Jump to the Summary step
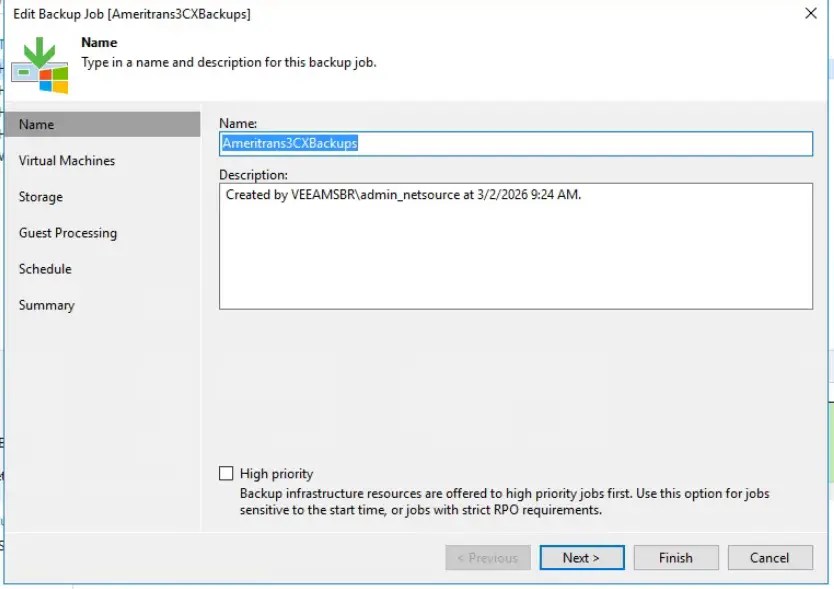 [46, 305]
